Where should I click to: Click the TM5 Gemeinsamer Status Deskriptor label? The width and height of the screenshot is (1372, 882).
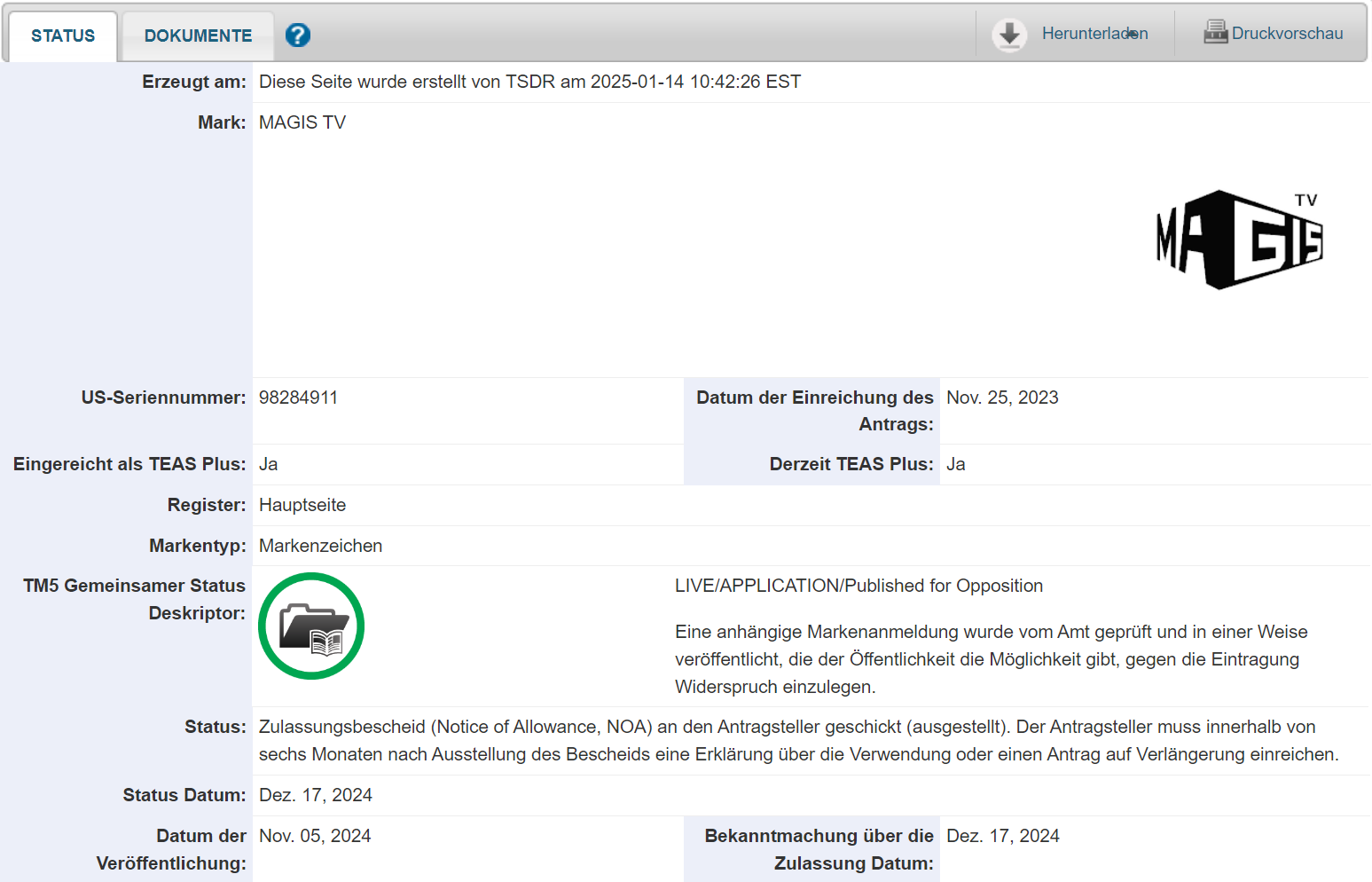[x=134, y=599]
